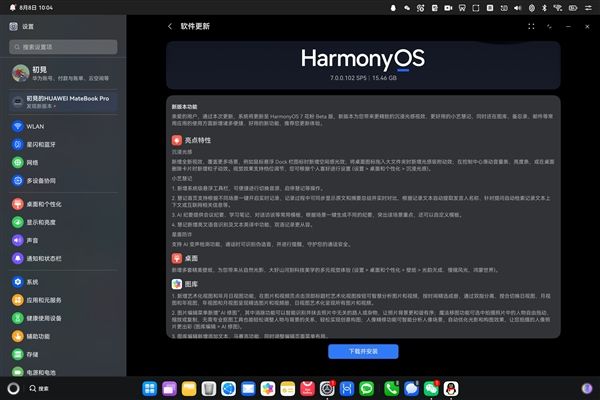Open WLAN settings
Screen dimensions: 600x400
[63, 126]
